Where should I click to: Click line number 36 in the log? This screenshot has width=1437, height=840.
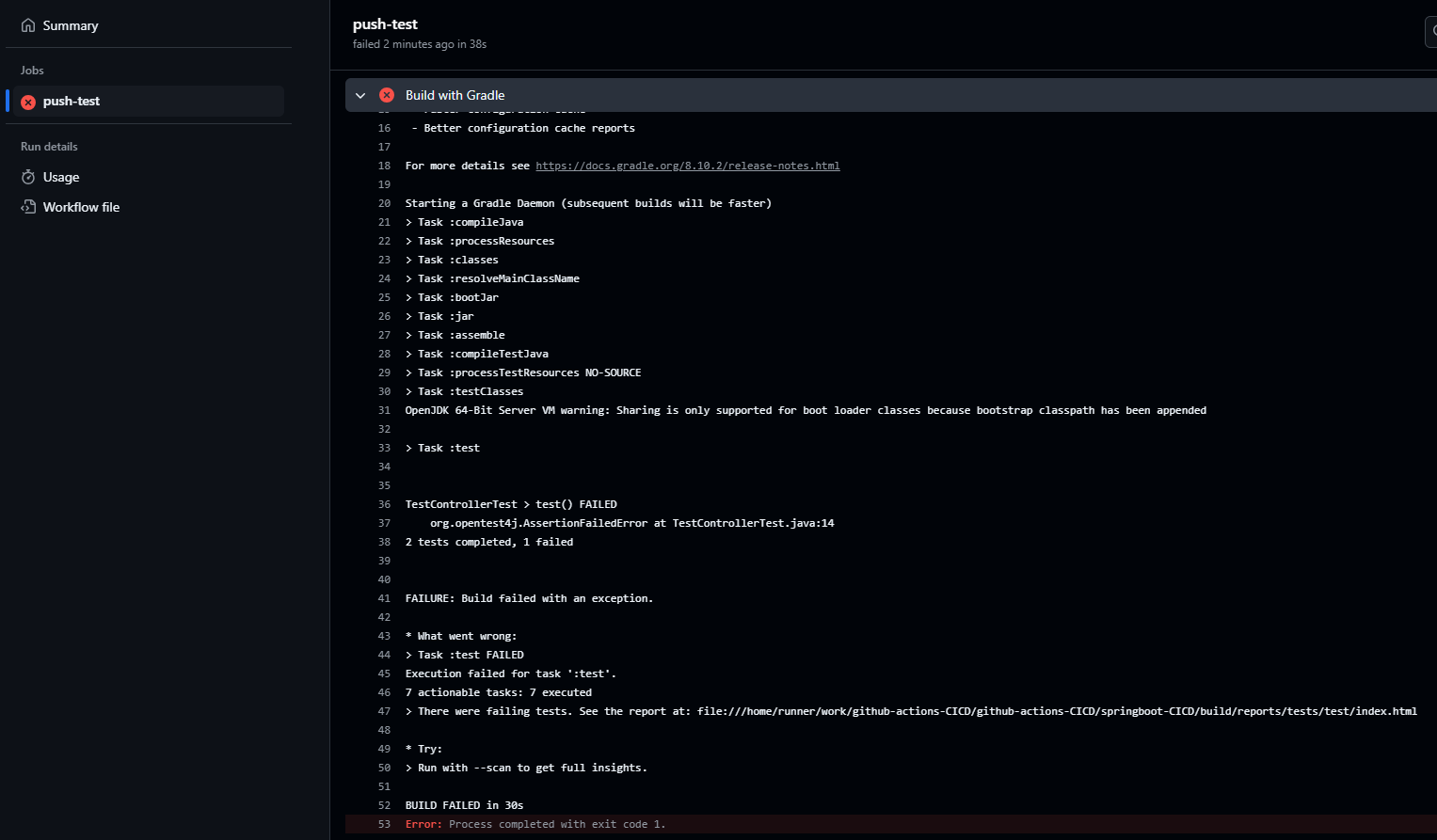click(384, 504)
